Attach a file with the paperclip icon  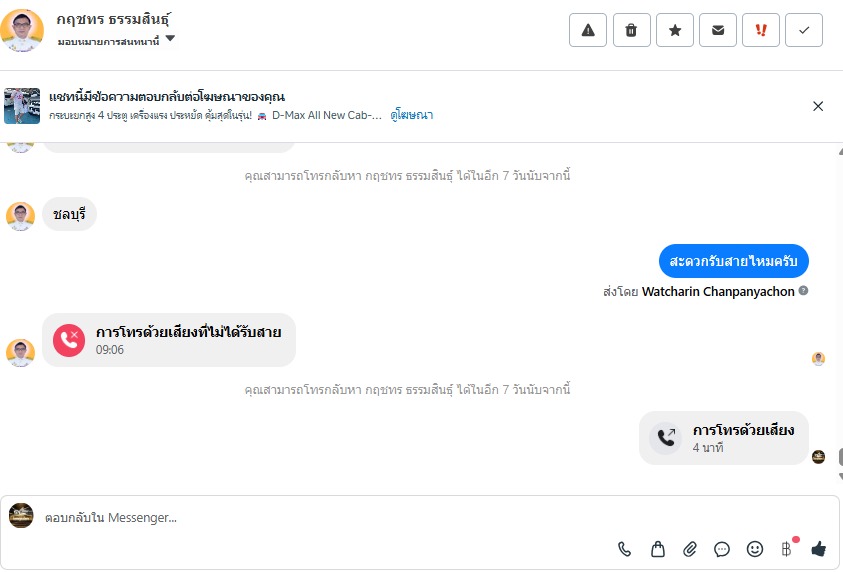pos(689,548)
